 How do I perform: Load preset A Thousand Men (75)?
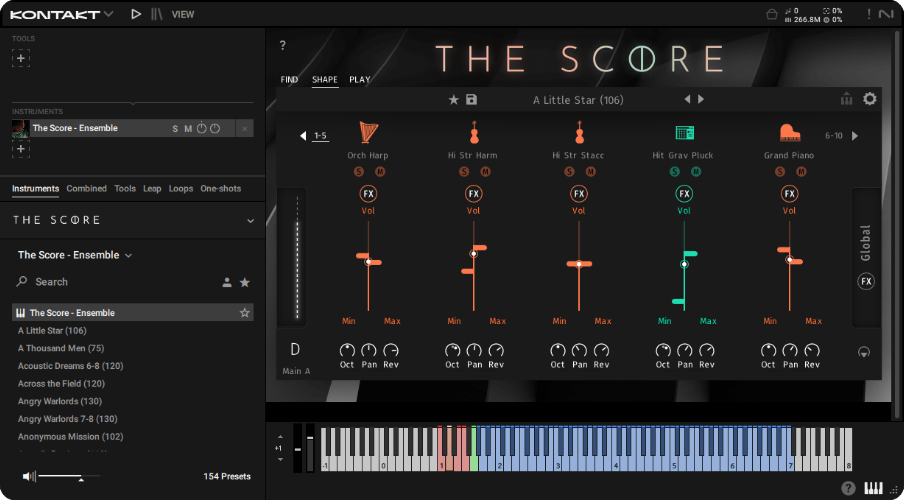tap(61, 348)
